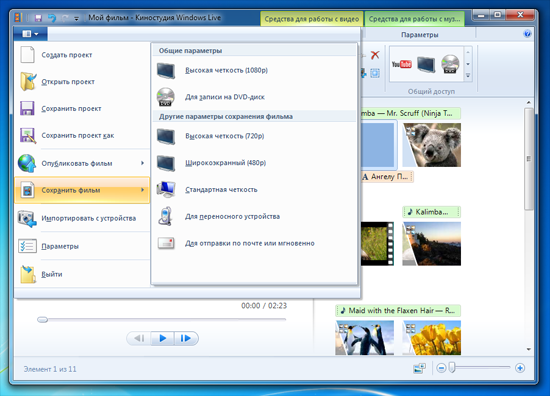Viewport: 550px width, 396px height.
Task: Select Импортировать с устройства
Action: pyautogui.click(x=82, y=218)
